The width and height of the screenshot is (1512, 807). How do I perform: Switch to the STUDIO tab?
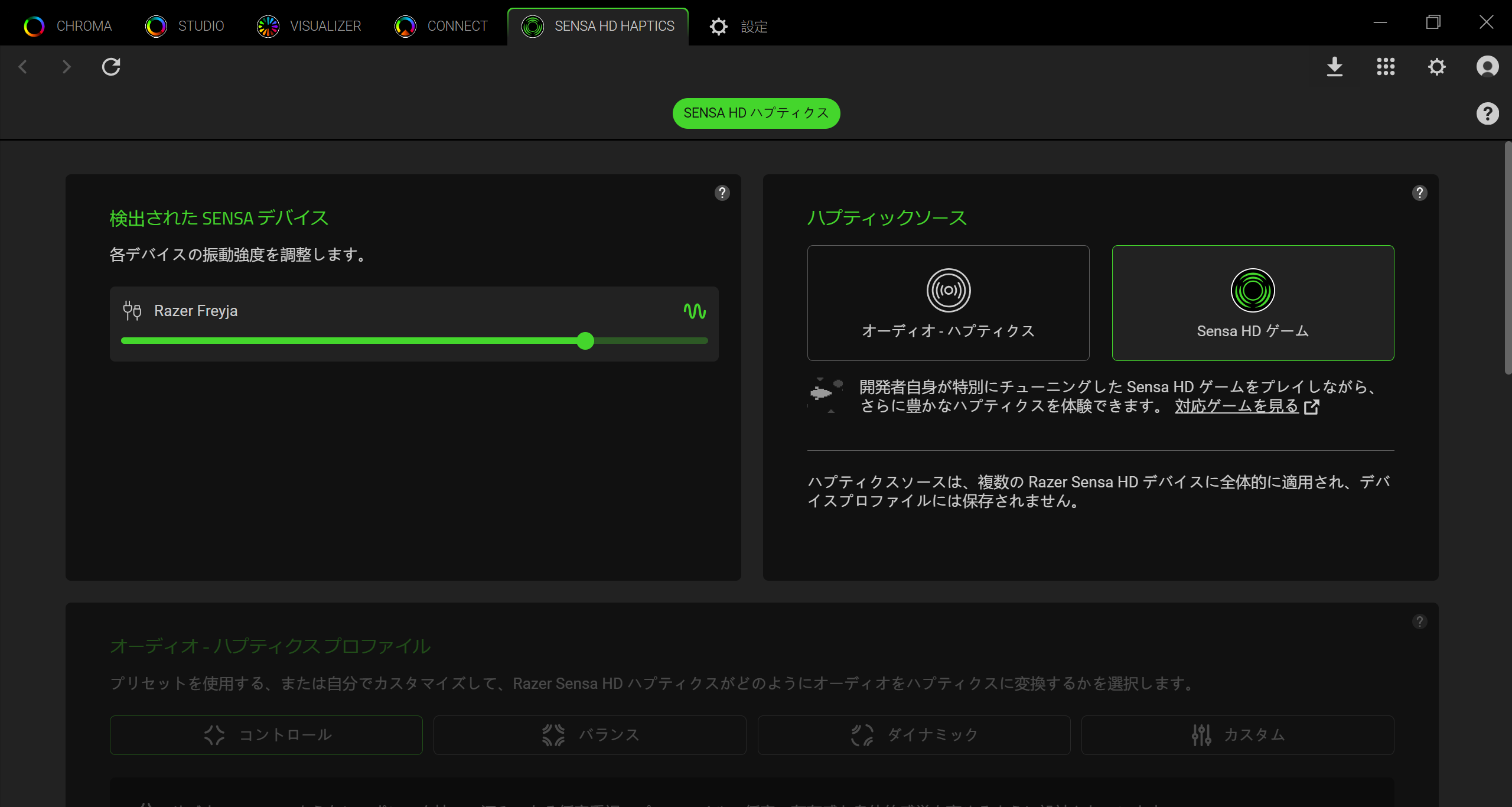(185, 26)
